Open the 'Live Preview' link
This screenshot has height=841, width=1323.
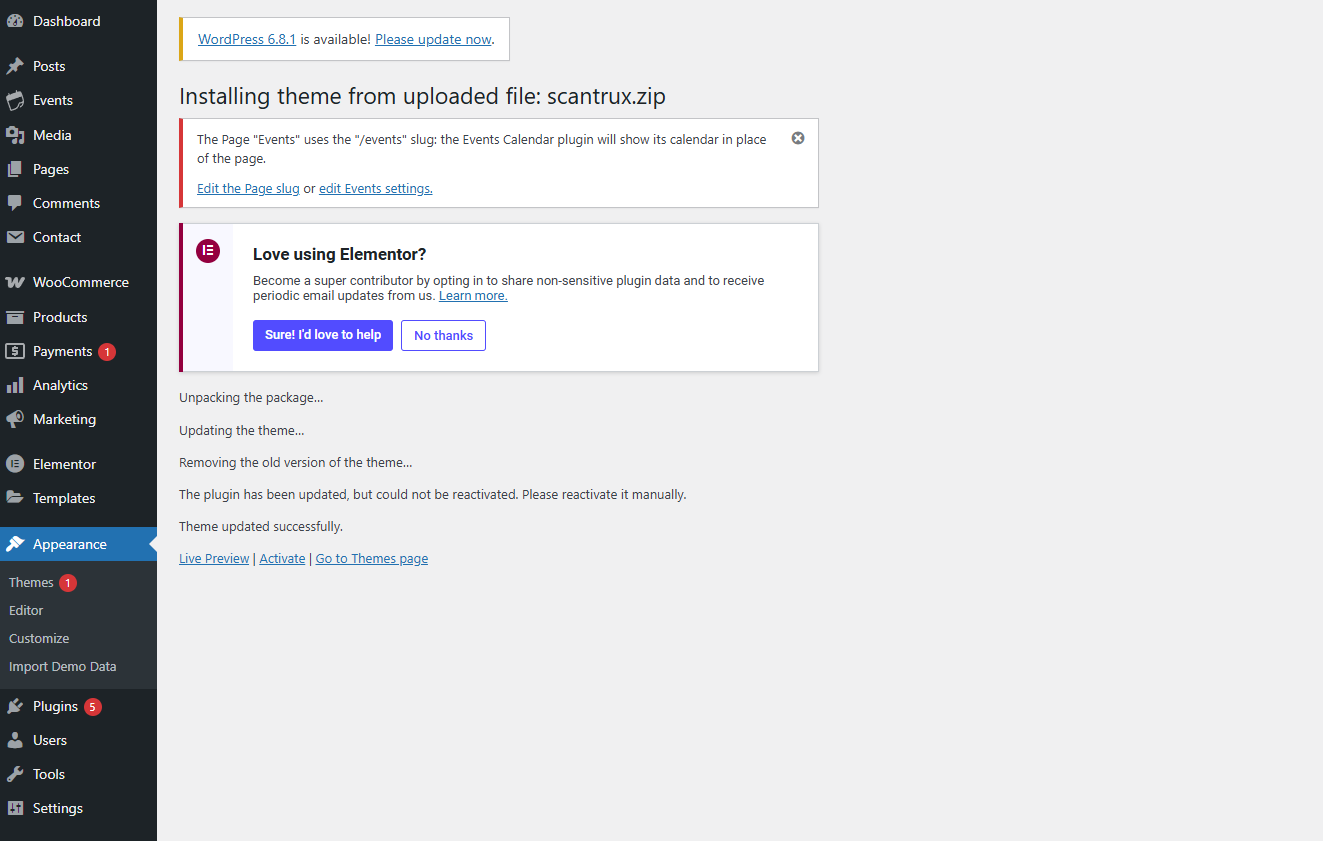click(214, 558)
